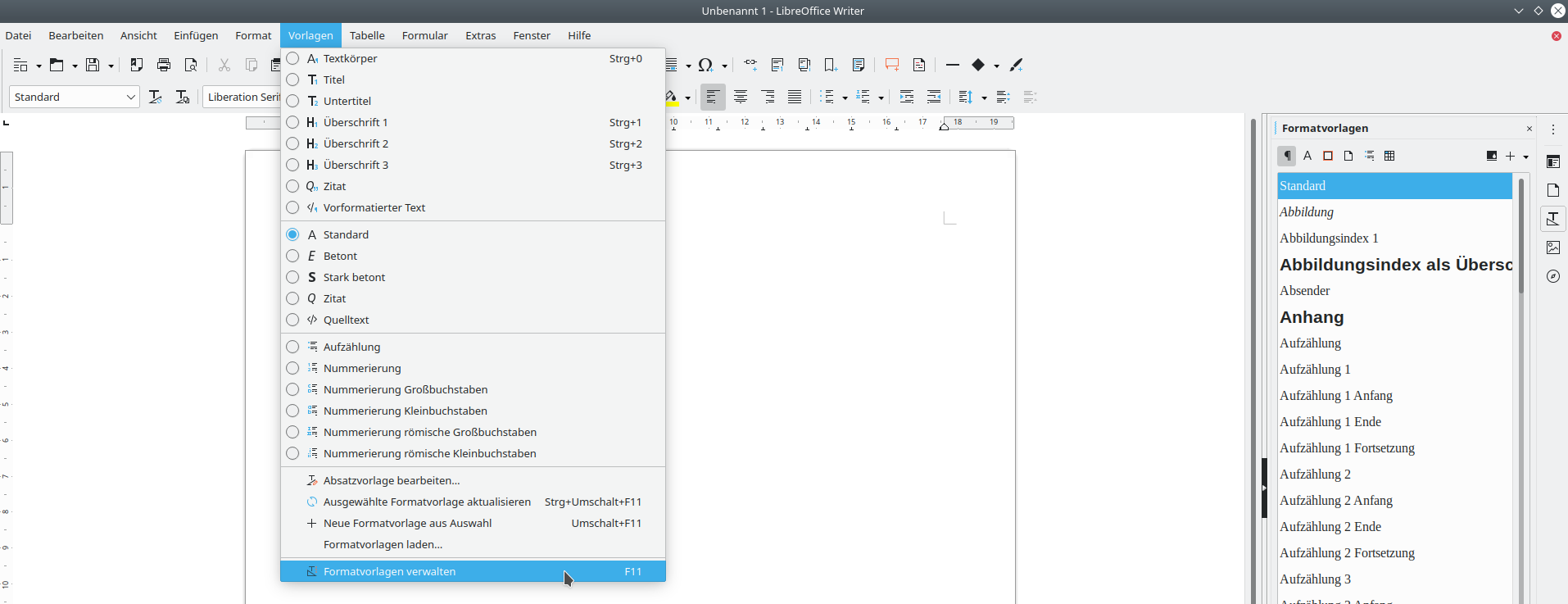Insert a comment using the red speech-bubble icon
The height and width of the screenshot is (604, 1568).
pyautogui.click(x=892, y=65)
